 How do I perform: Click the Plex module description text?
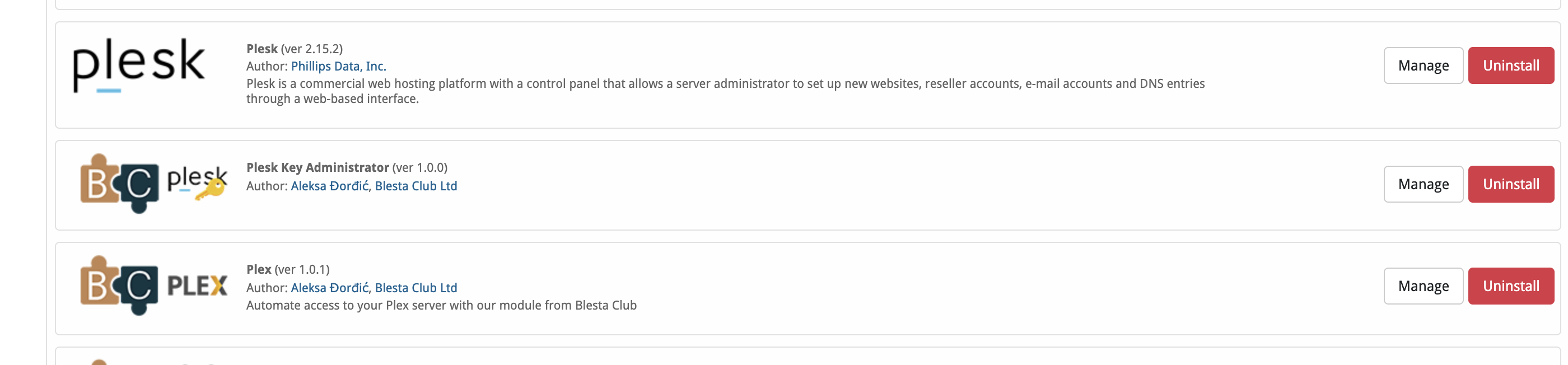click(441, 306)
